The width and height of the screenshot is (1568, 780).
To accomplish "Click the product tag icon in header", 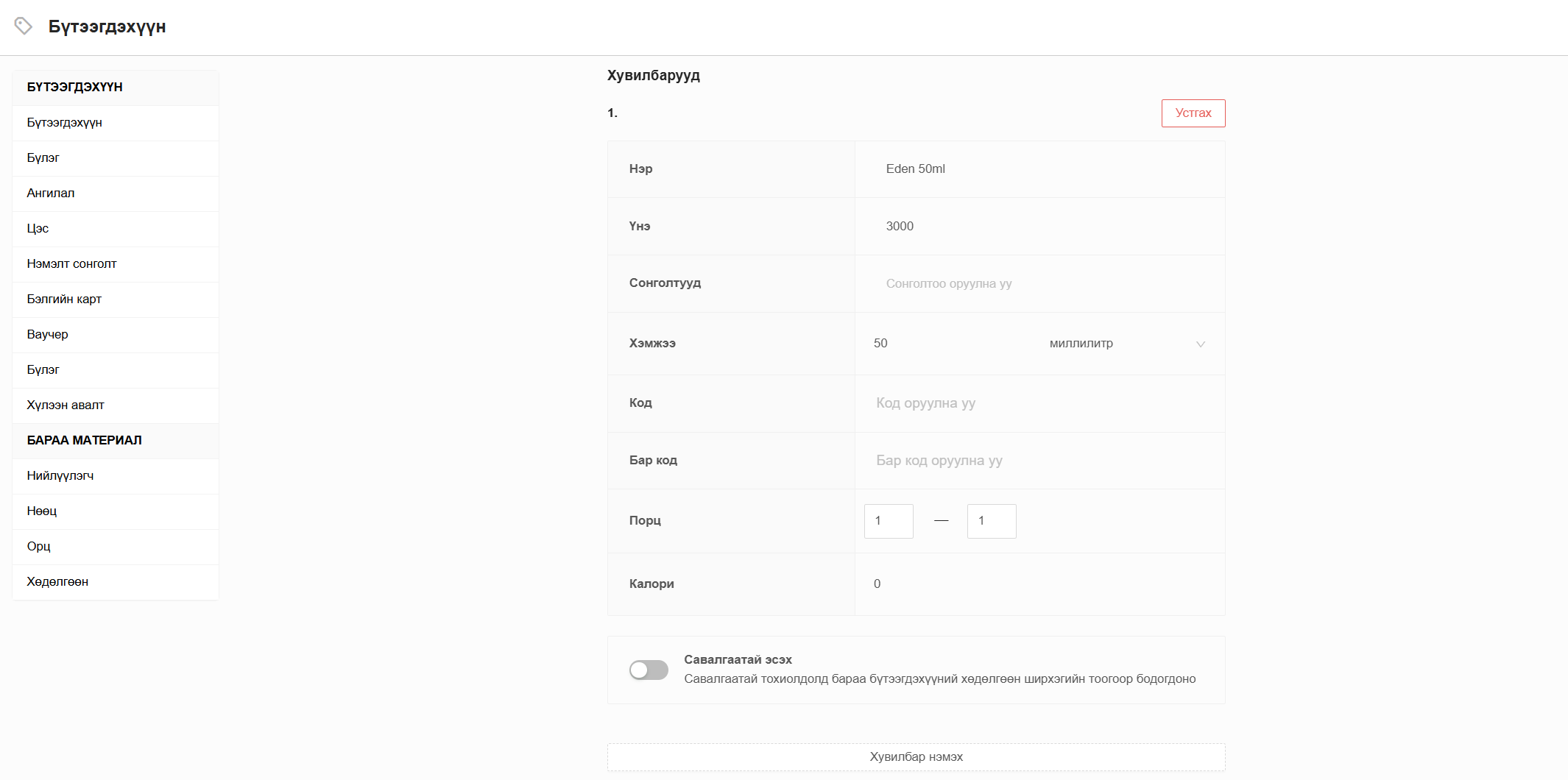I will [x=24, y=26].
